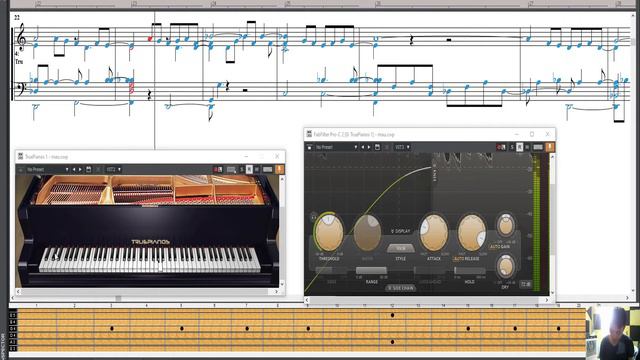Adjust the Release knob in FabFilter Pro-C
This screenshot has height=360, width=640.
tap(471, 233)
